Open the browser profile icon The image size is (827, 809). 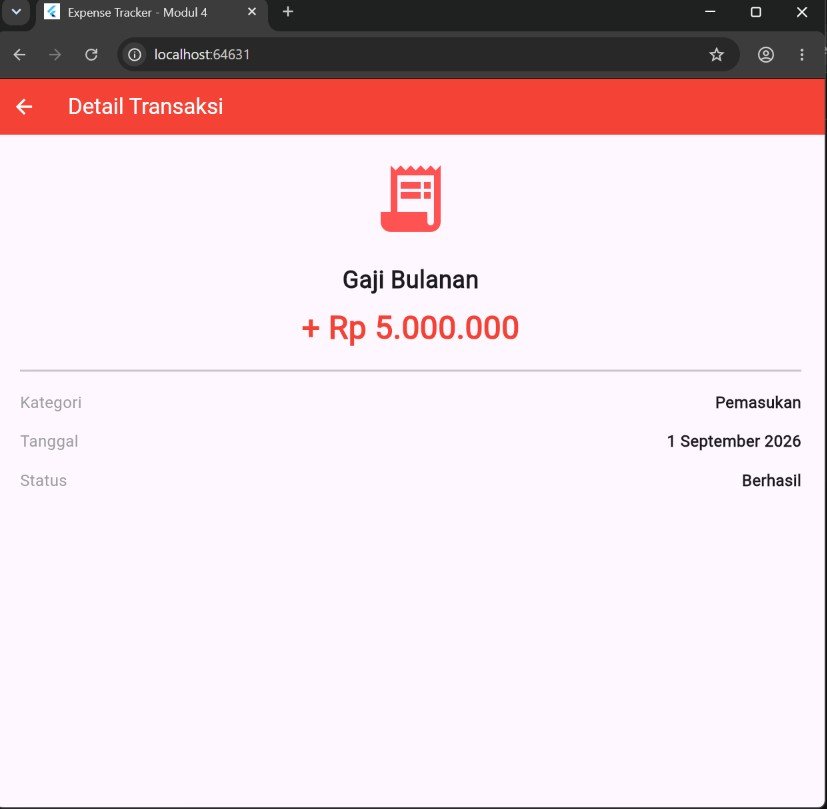pos(766,55)
